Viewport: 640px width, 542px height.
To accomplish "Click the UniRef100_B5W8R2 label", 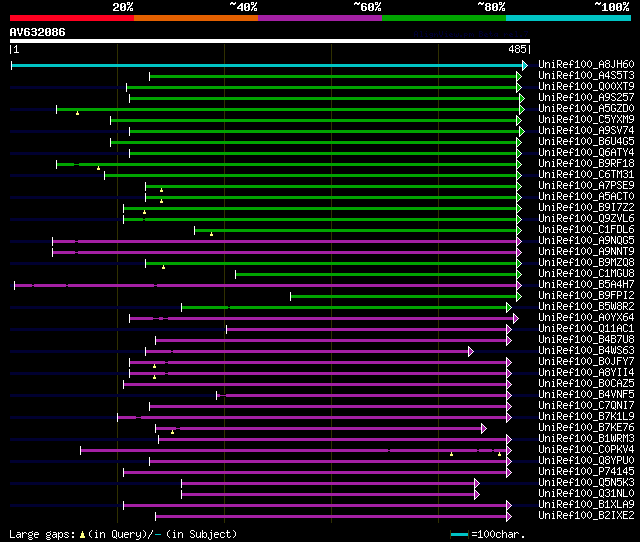I will coord(586,307).
